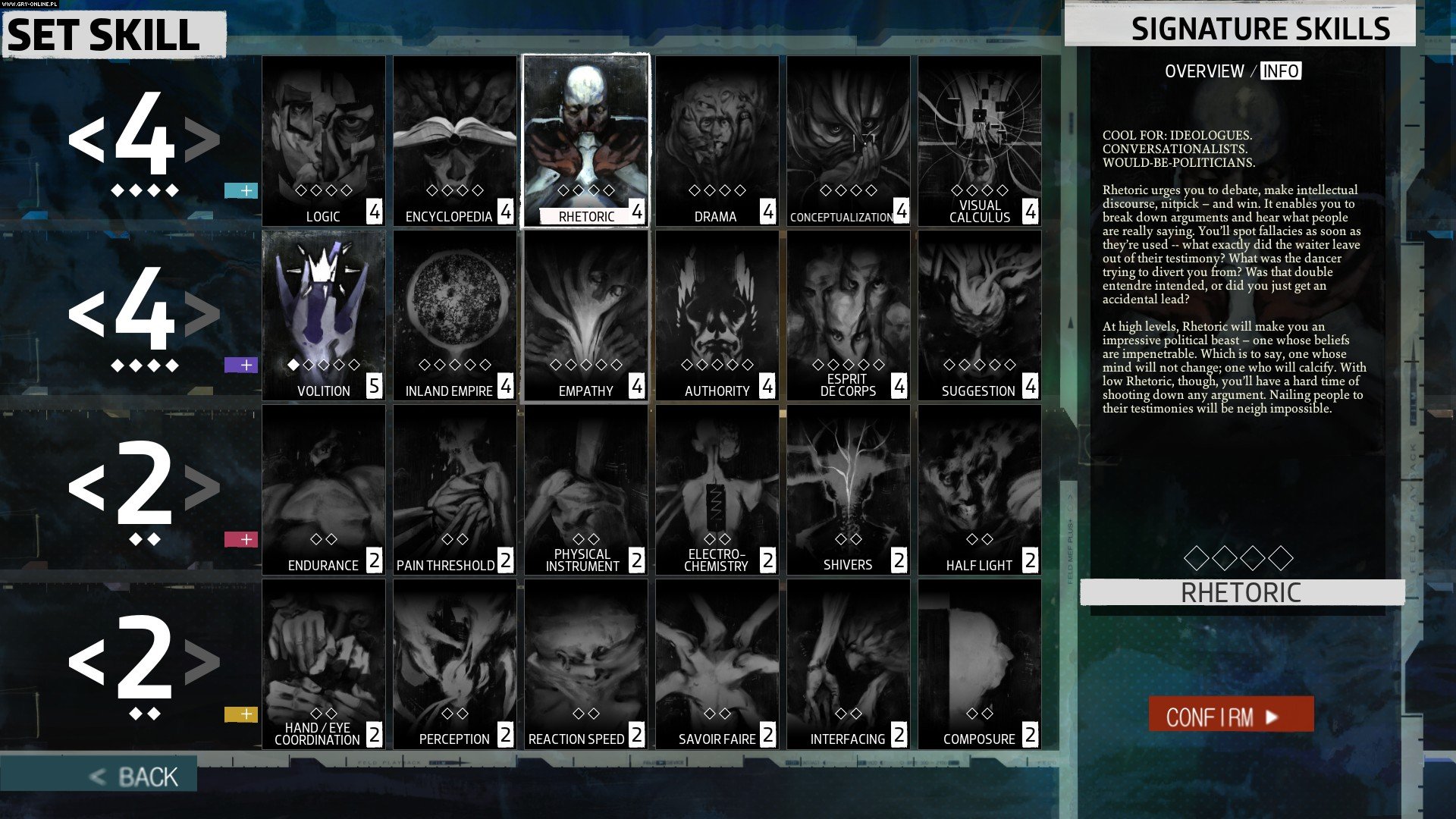The width and height of the screenshot is (1456, 819).
Task: Select the Pain Threshold skill card
Action: click(x=455, y=490)
